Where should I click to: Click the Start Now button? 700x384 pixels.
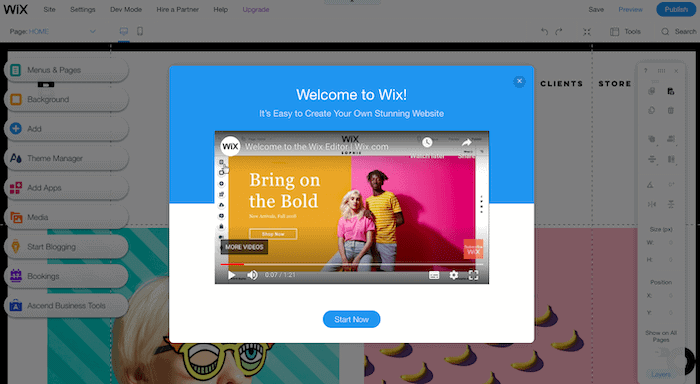(x=351, y=319)
